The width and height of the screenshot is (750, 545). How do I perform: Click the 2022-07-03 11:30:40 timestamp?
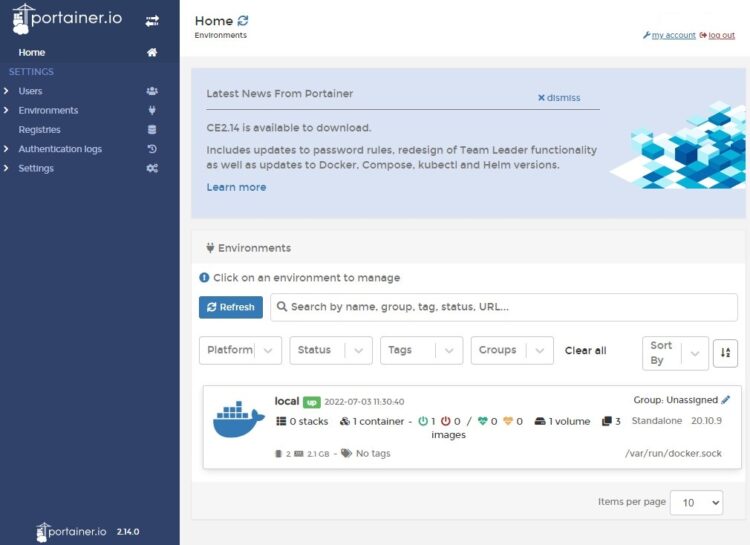(x=364, y=402)
